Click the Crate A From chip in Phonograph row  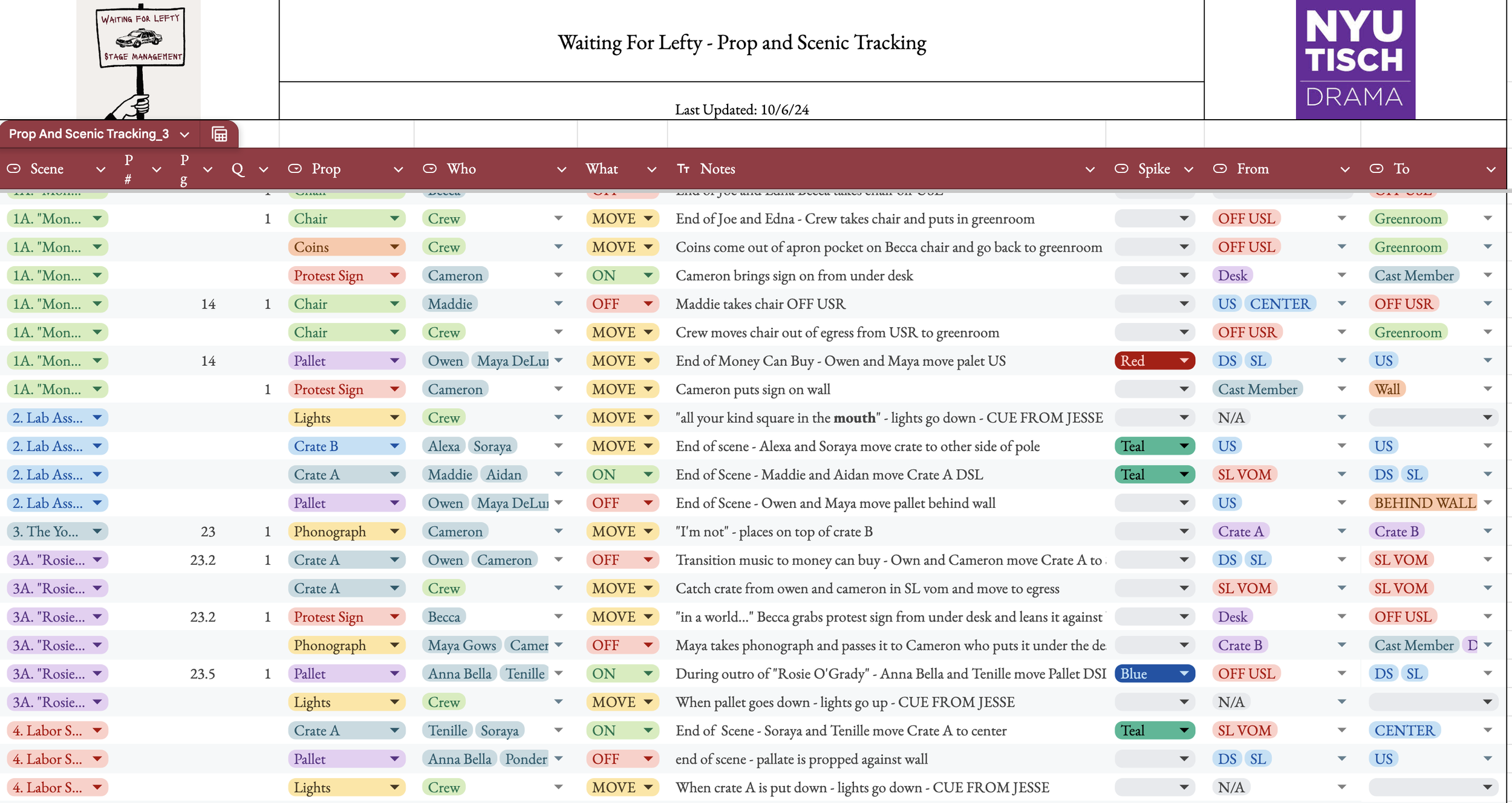(1240, 532)
